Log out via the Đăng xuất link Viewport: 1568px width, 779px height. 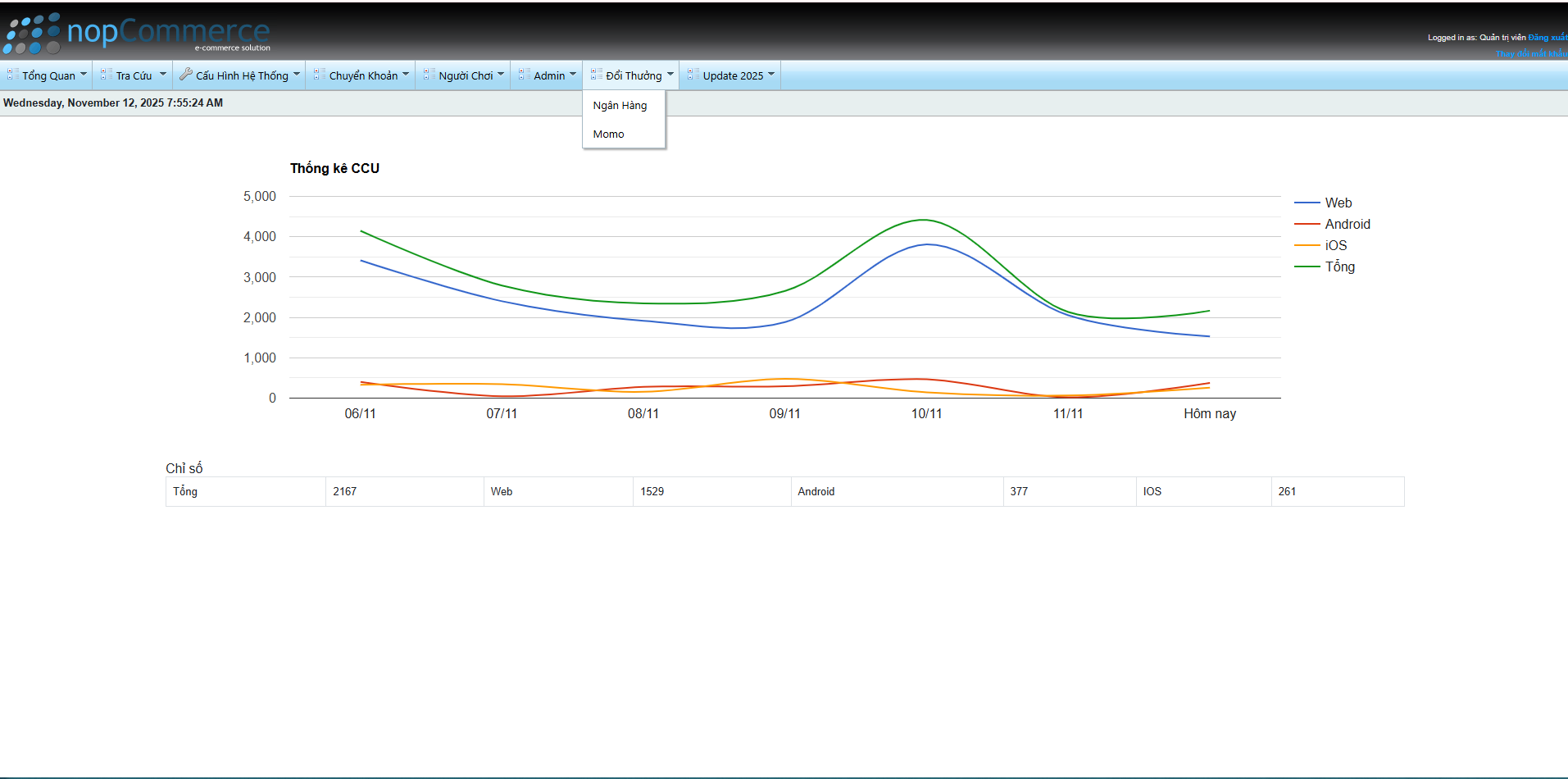[1547, 38]
